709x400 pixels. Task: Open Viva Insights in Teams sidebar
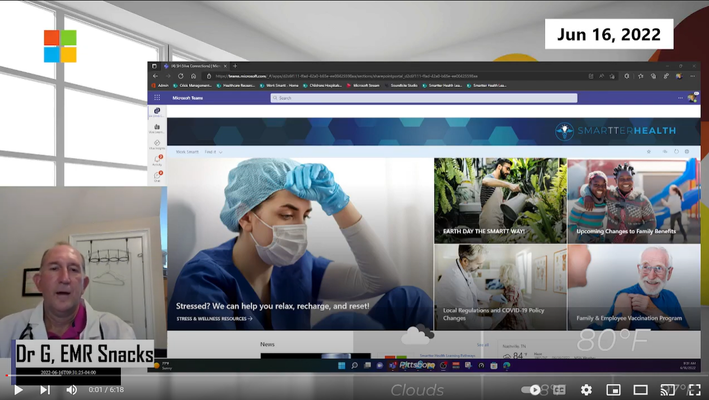(157, 145)
